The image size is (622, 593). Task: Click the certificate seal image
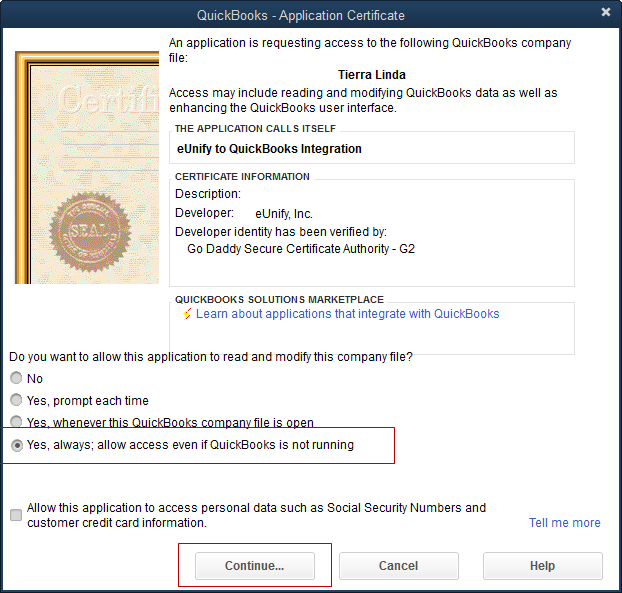(90, 232)
